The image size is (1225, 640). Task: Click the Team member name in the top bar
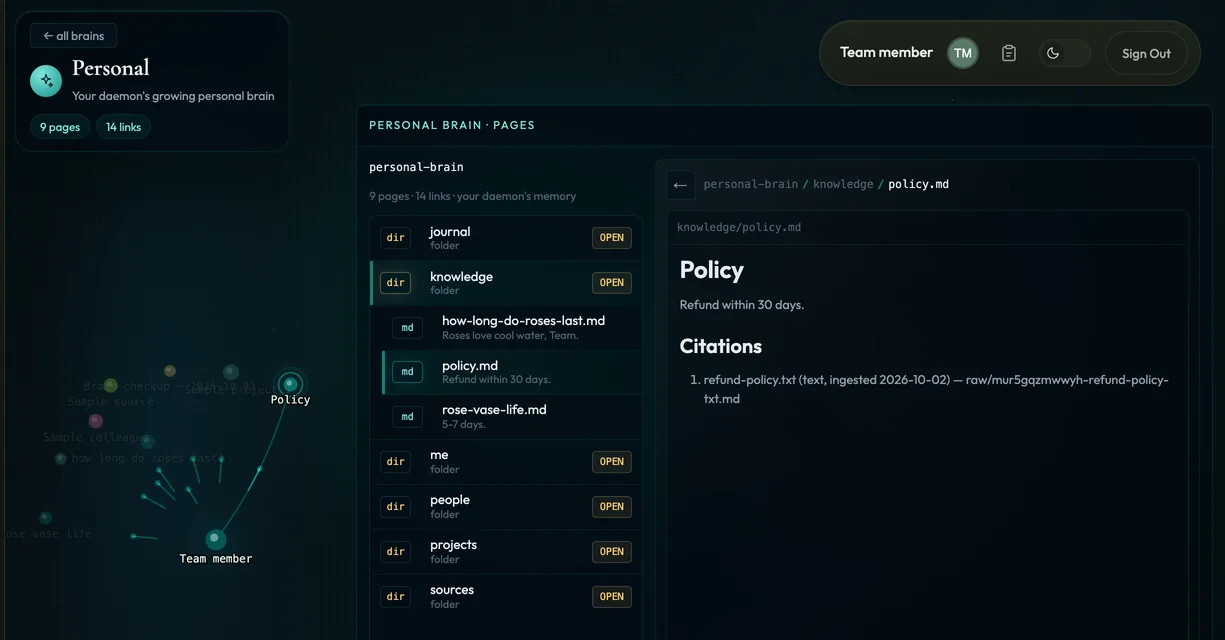coord(886,53)
